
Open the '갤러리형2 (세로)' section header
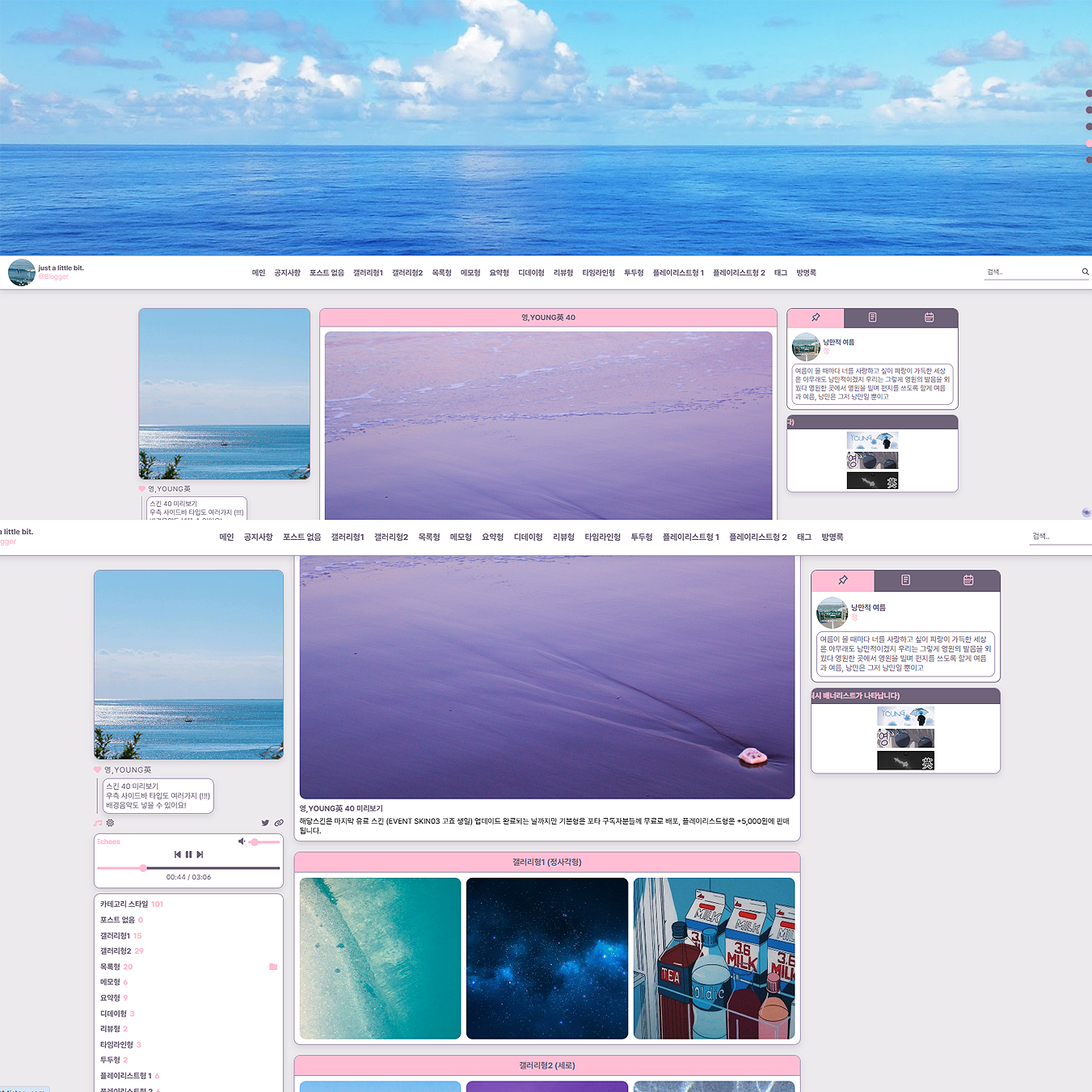547,1065
